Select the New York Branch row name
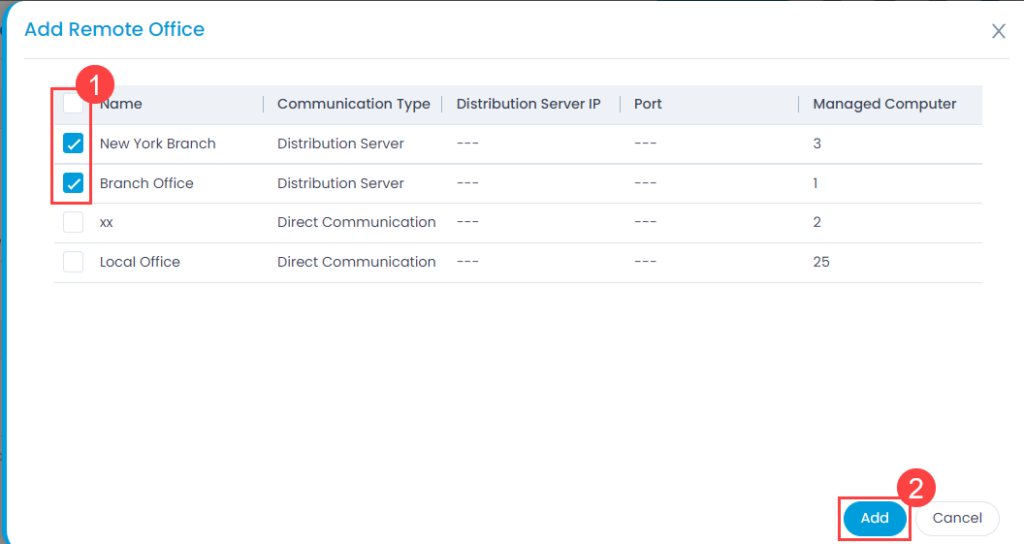The width and height of the screenshot is (1024, 544). pos(157,144)
